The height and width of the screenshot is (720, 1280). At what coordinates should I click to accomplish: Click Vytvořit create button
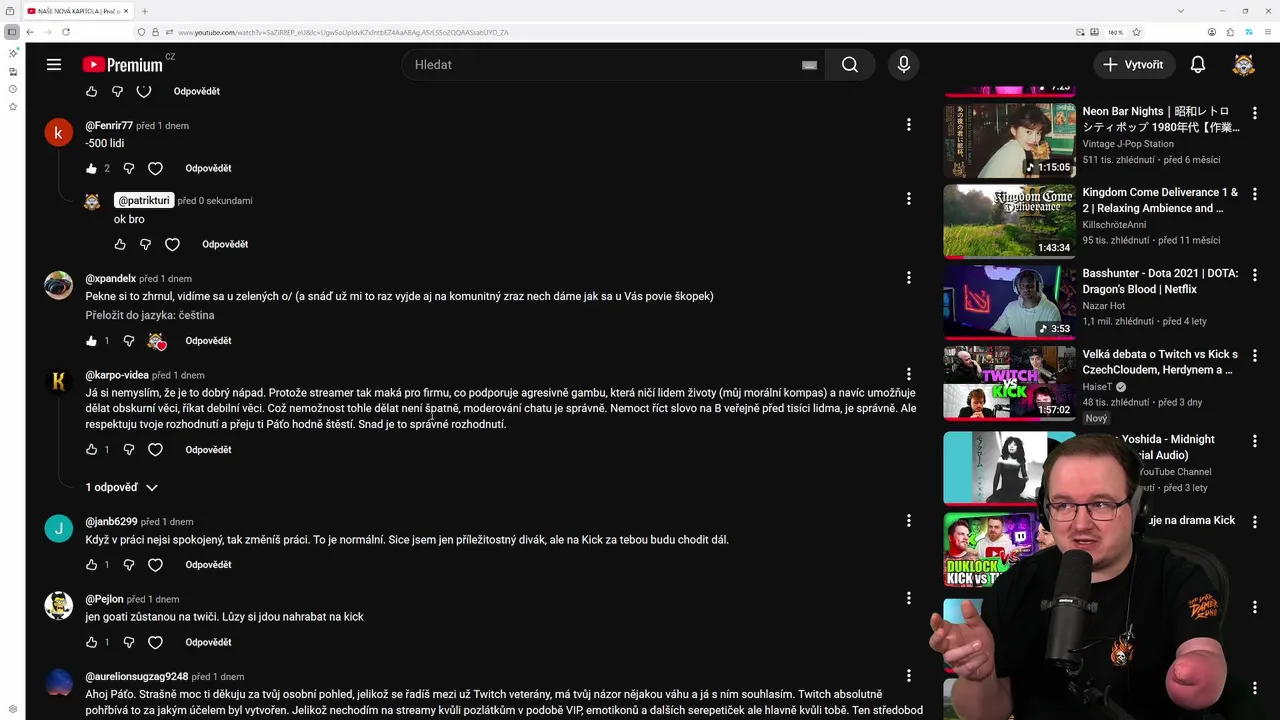pyautogui.click(x=1133, y=64)
